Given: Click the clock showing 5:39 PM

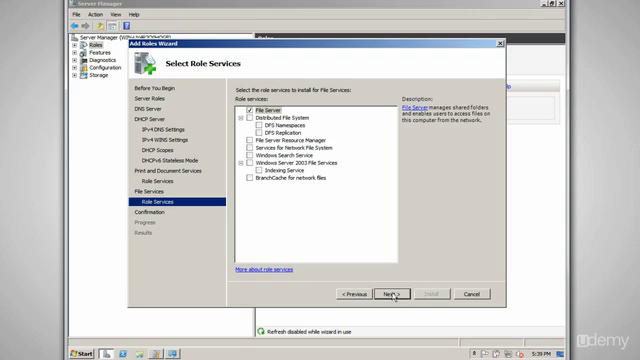Looking at the screenshot, I should coord(541,354).
